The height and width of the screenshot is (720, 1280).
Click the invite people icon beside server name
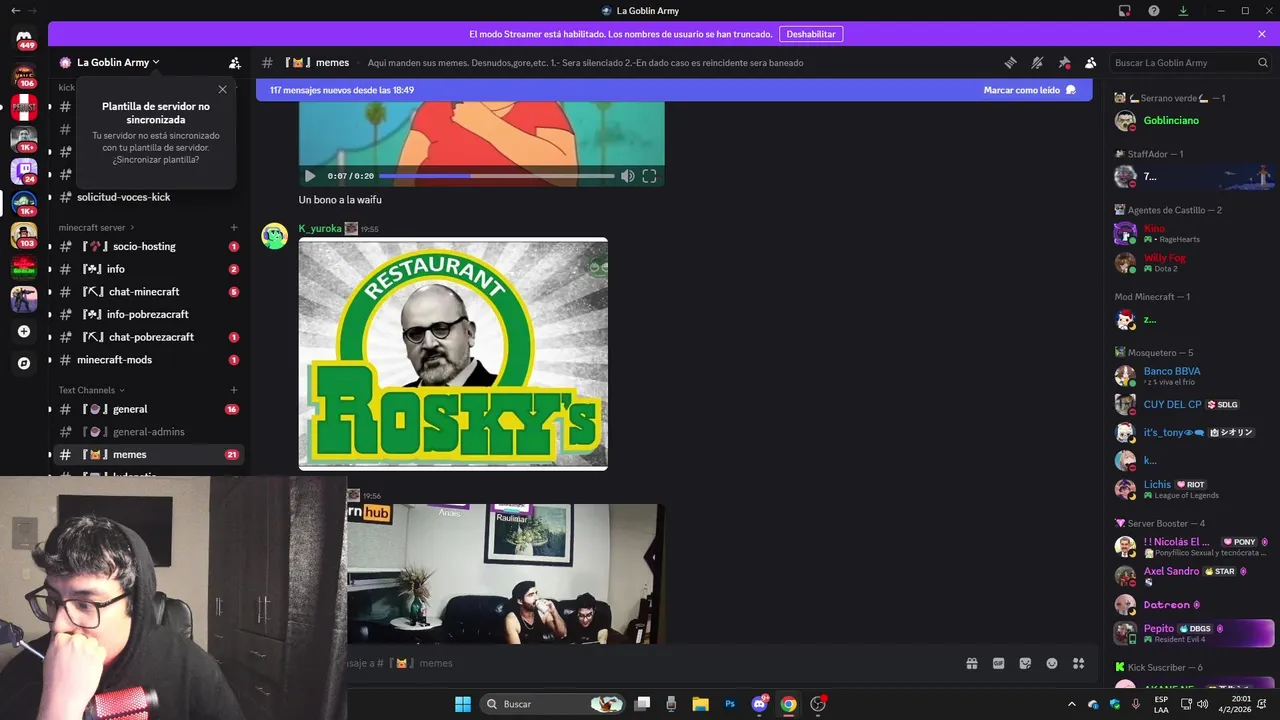[x=235, y=62]
